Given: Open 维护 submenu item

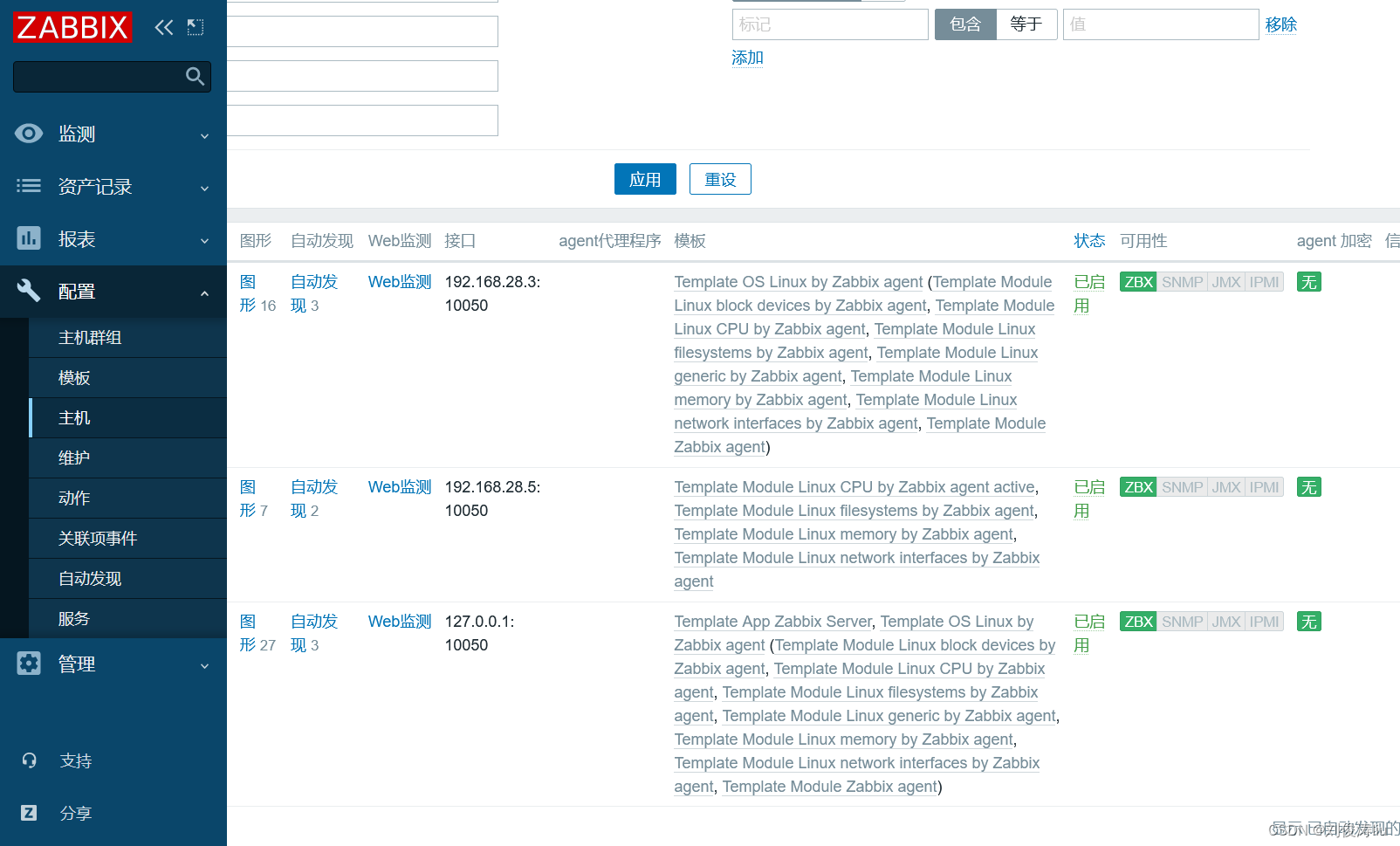Looking at the screenshot, I should [127, 458].
